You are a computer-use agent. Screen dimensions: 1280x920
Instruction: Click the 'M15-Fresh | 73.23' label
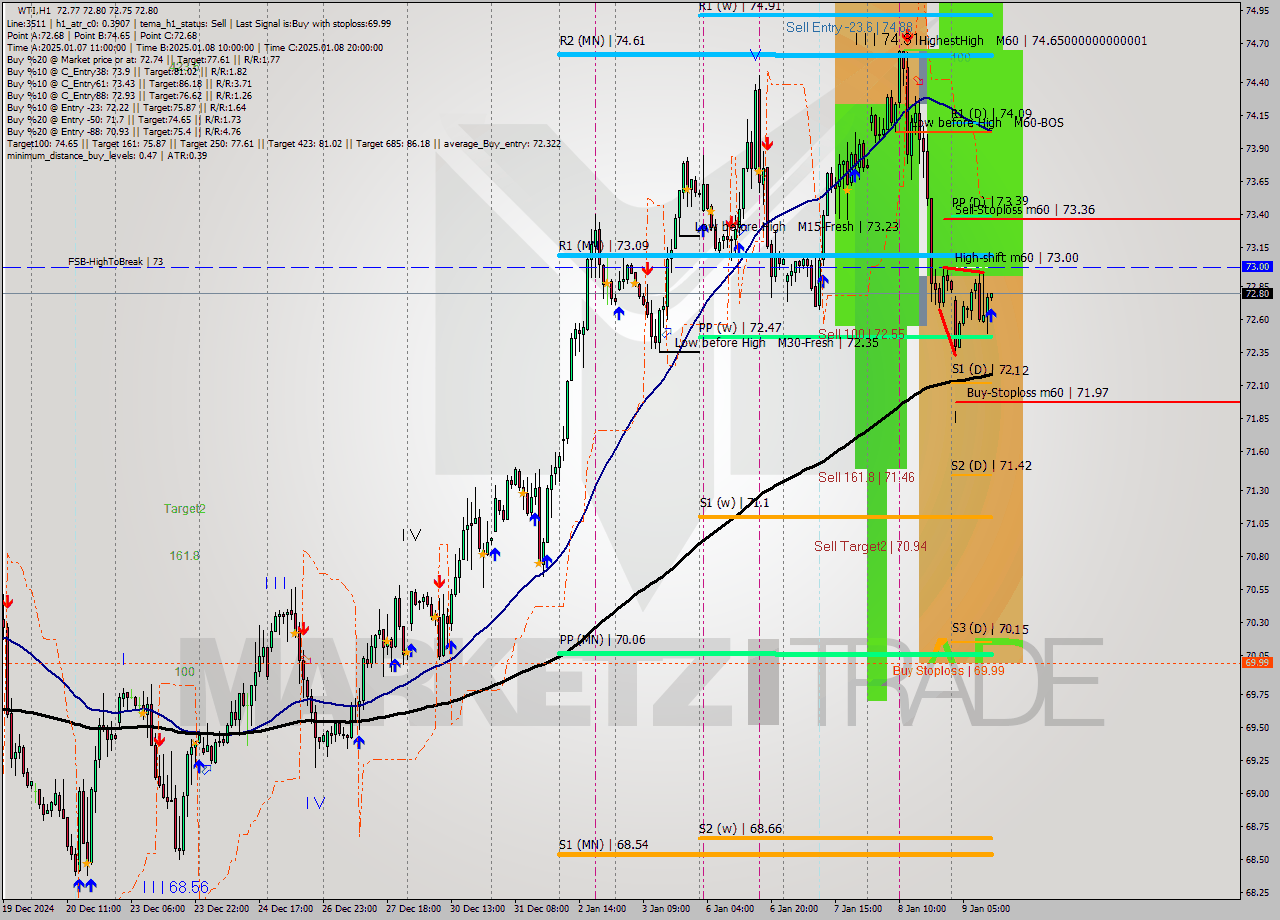click(848, 227)
